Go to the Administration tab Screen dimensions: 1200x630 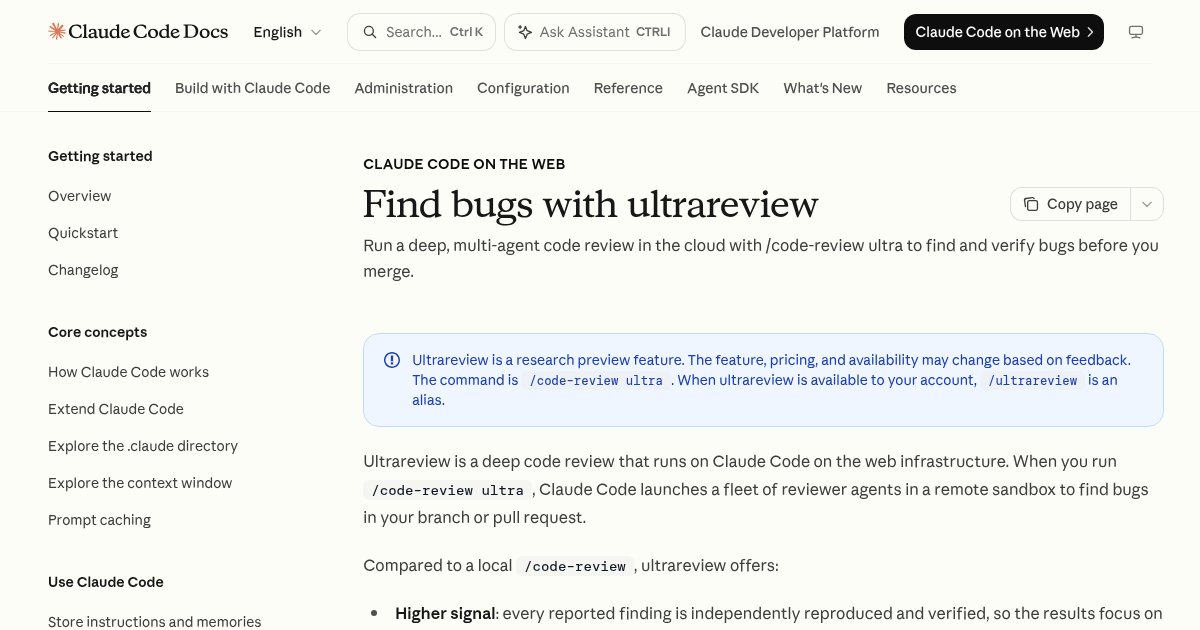(403, 88)
